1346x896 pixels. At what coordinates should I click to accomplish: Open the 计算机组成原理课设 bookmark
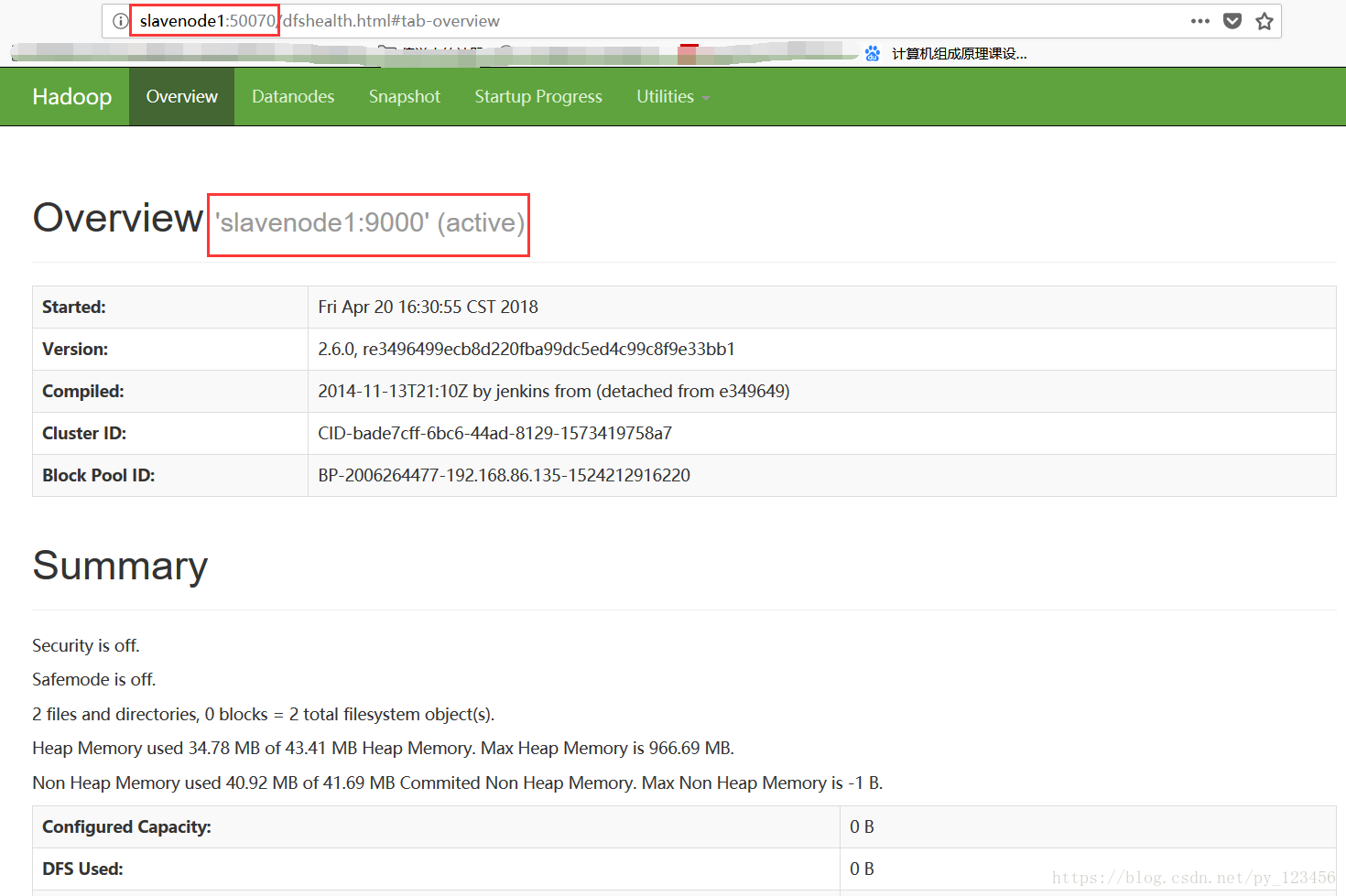948,54
